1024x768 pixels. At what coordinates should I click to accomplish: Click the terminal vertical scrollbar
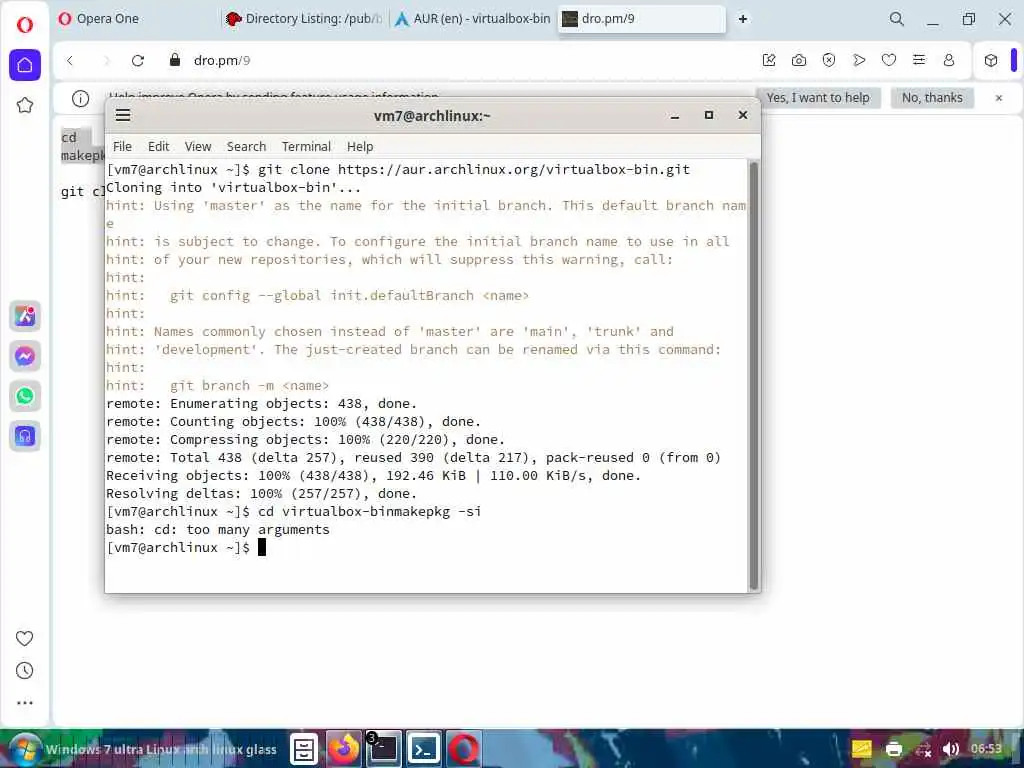[754, 376]
